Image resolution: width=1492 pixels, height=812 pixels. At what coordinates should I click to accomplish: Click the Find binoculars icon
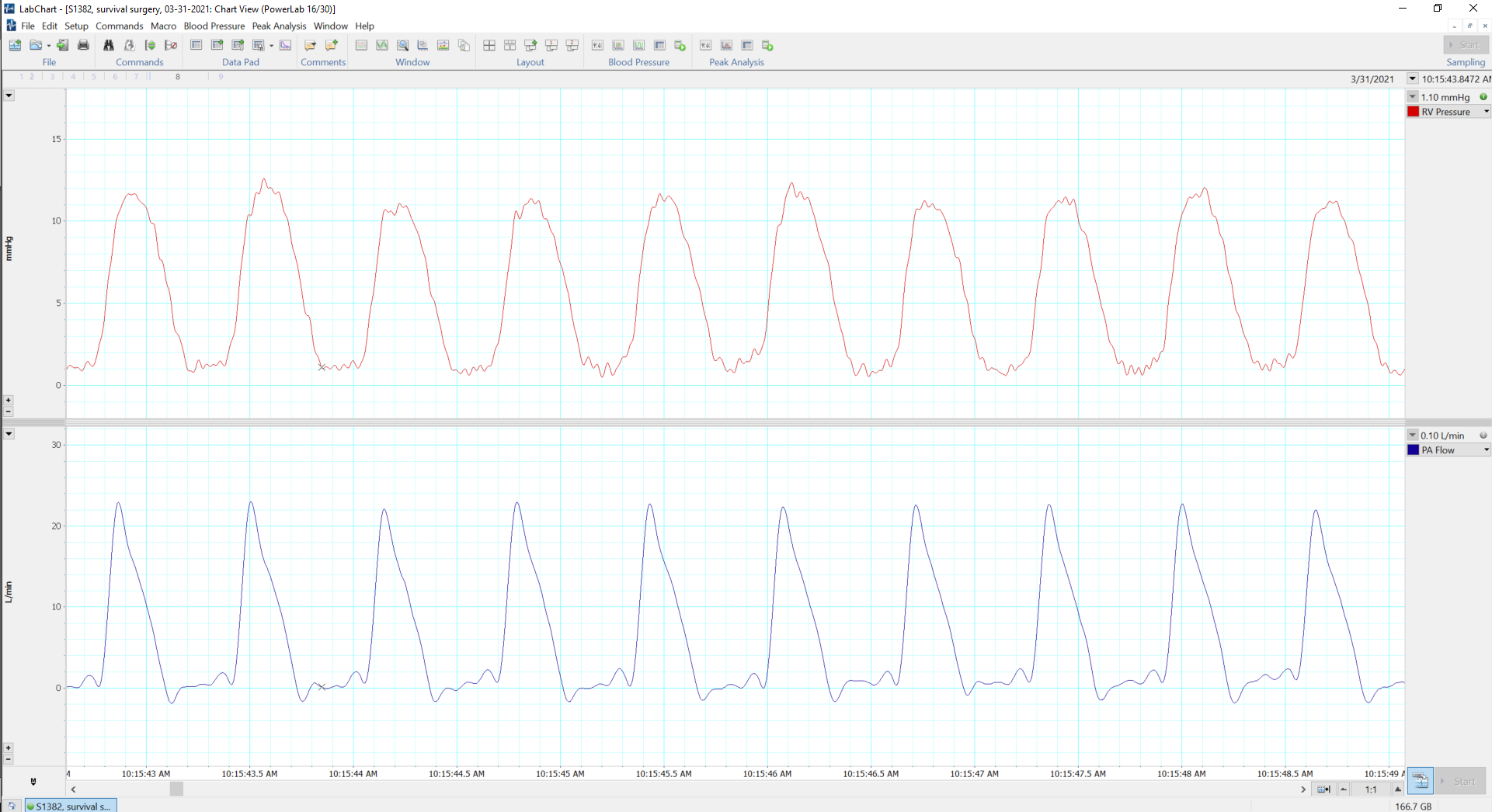tap(109, 45)
